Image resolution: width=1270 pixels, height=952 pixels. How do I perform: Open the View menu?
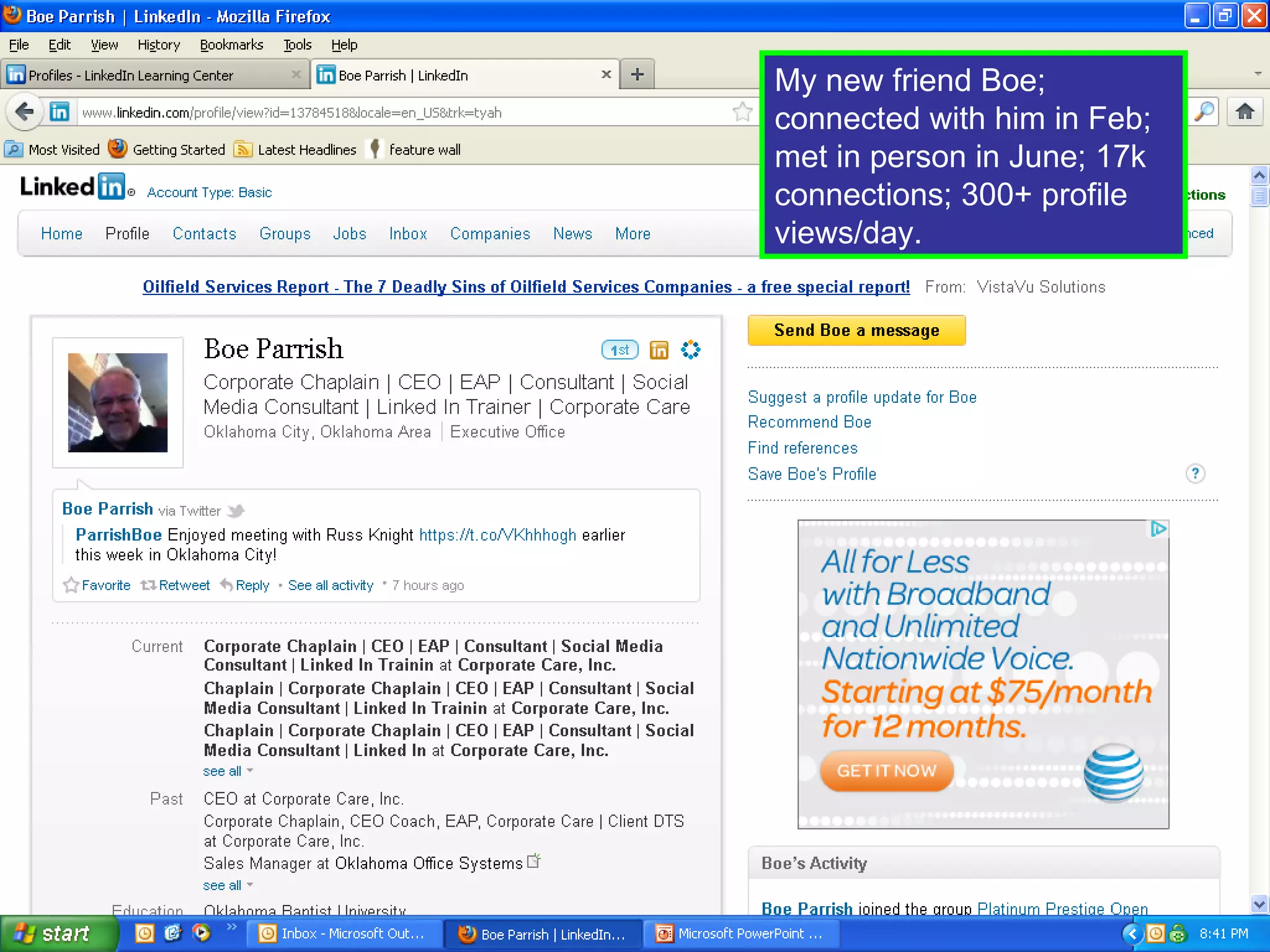point(104,45)
